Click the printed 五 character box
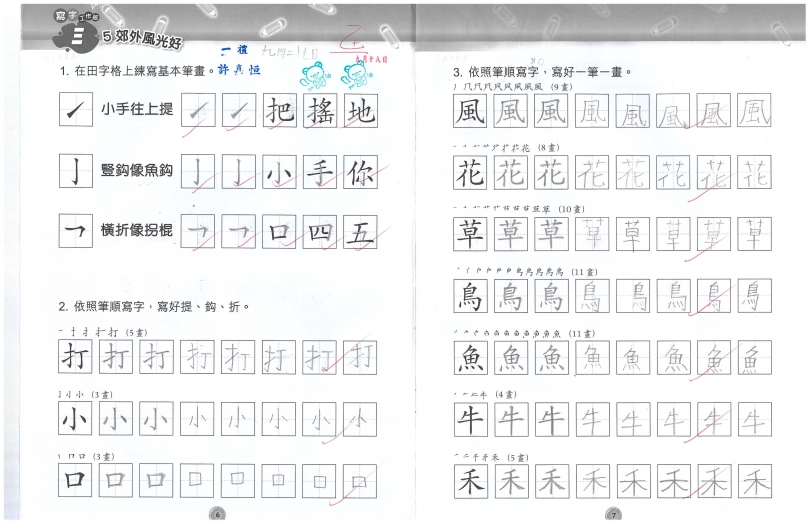The height and width of the screenshot is (523, 809). (359, 233)
